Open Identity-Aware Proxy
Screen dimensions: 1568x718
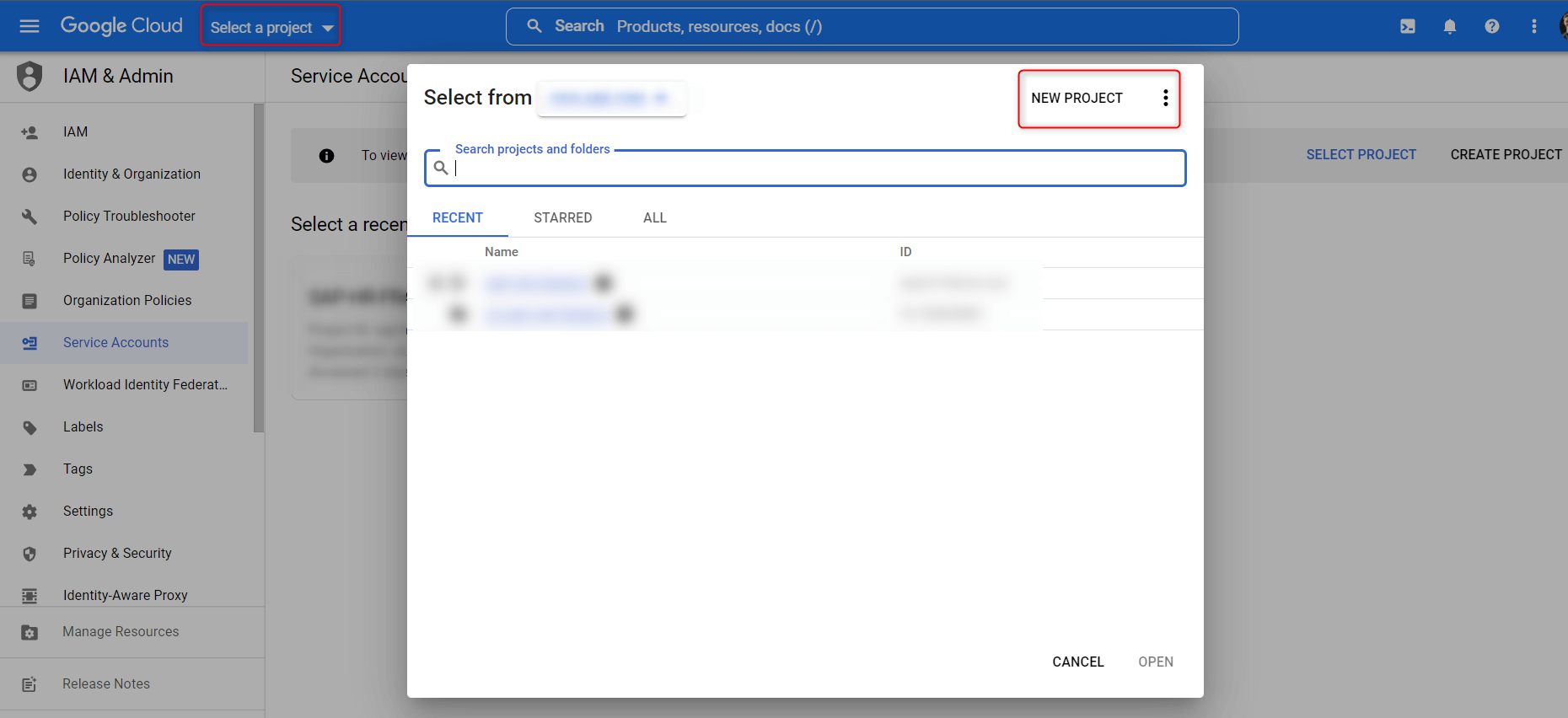125,595
